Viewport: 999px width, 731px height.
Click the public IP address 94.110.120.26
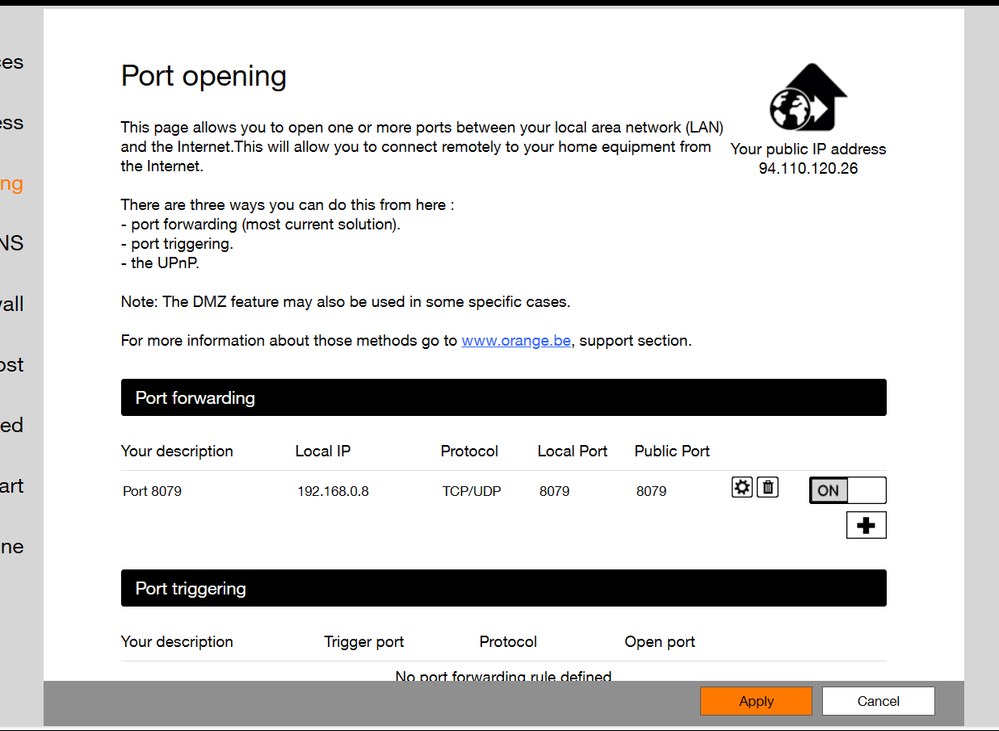(808, 168)
